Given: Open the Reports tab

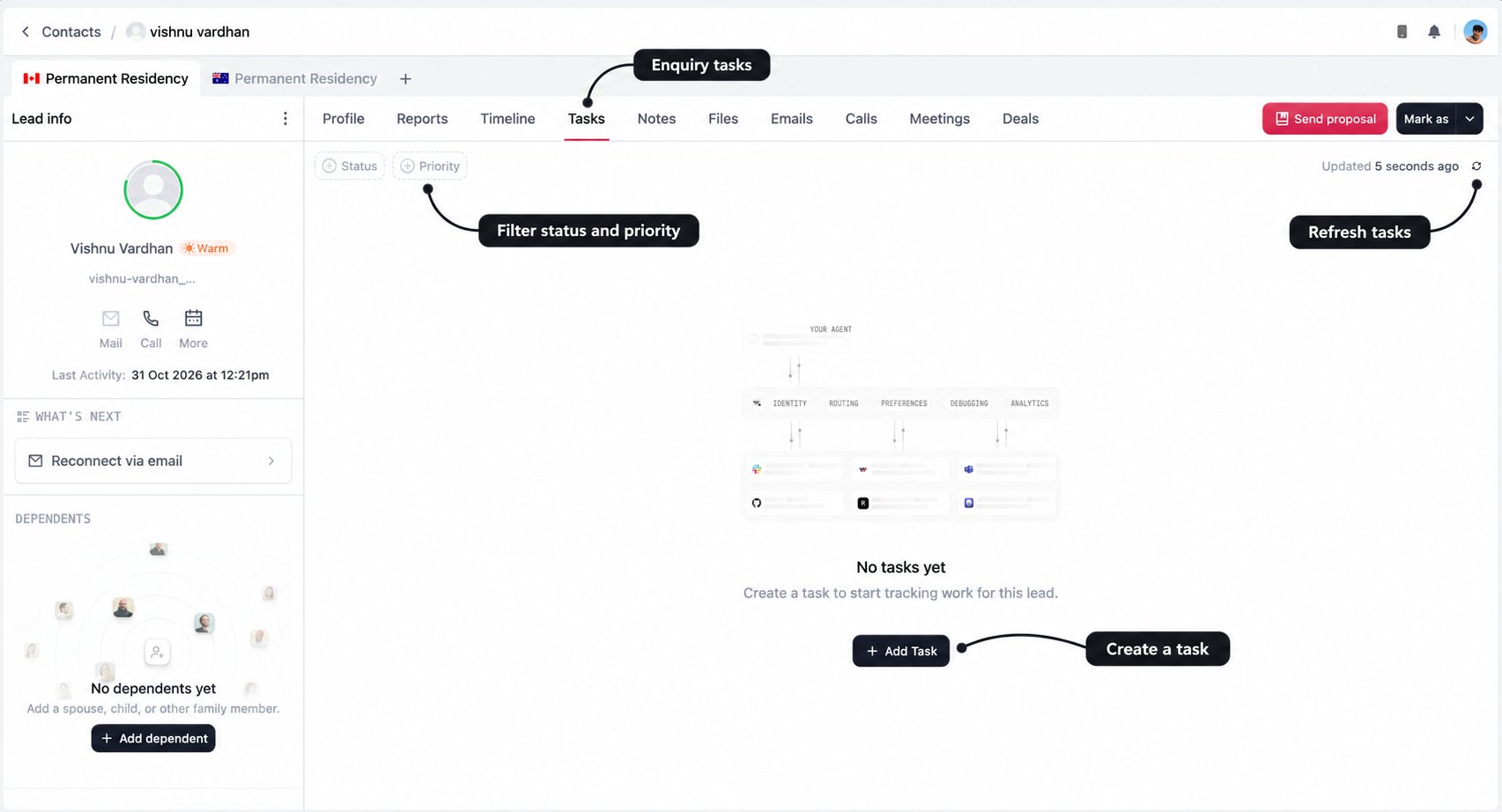Looking at the screenshot, I should [x=422, y=119].
